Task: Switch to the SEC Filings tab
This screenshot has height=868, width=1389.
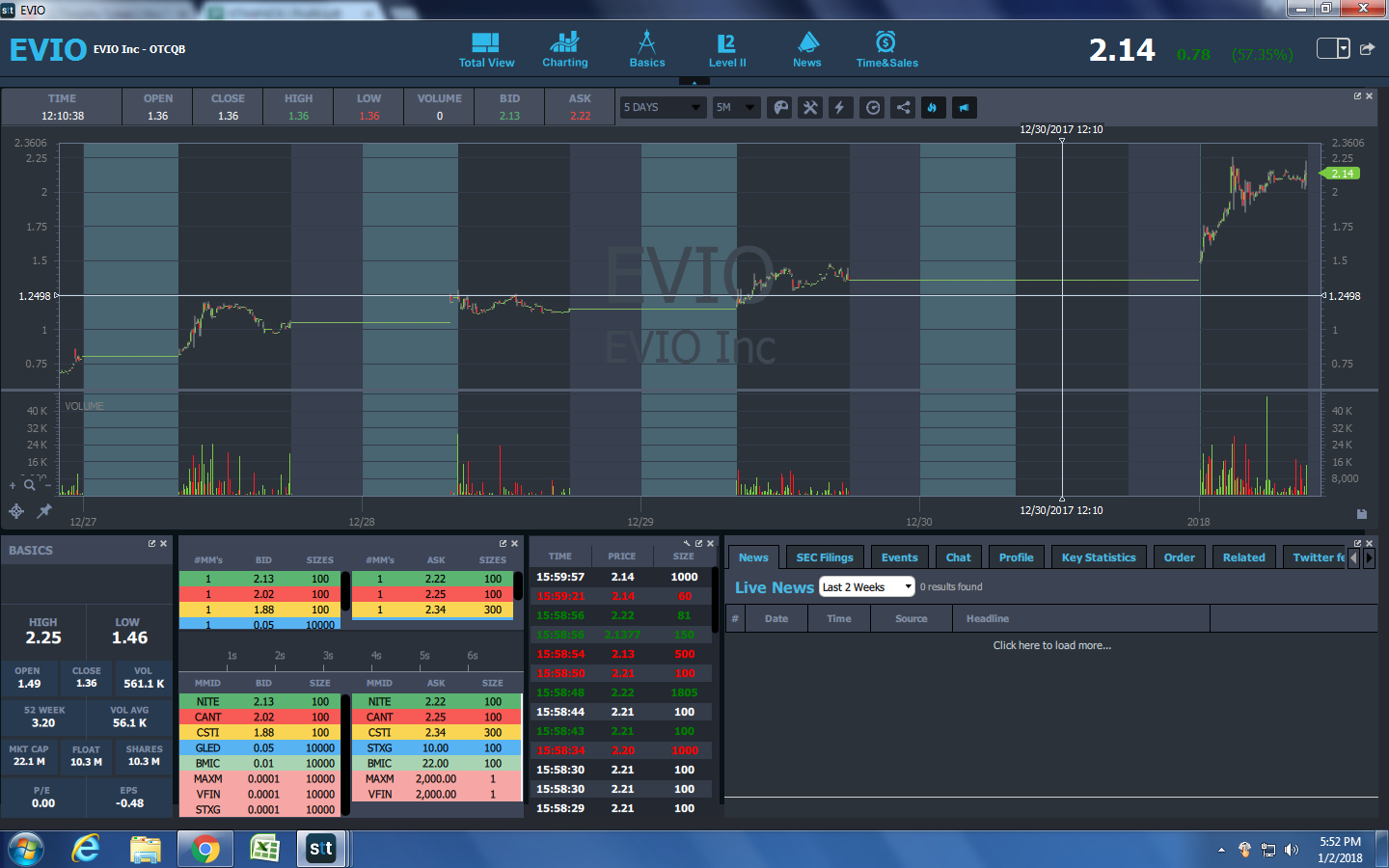Action: [x=825, y=557]
